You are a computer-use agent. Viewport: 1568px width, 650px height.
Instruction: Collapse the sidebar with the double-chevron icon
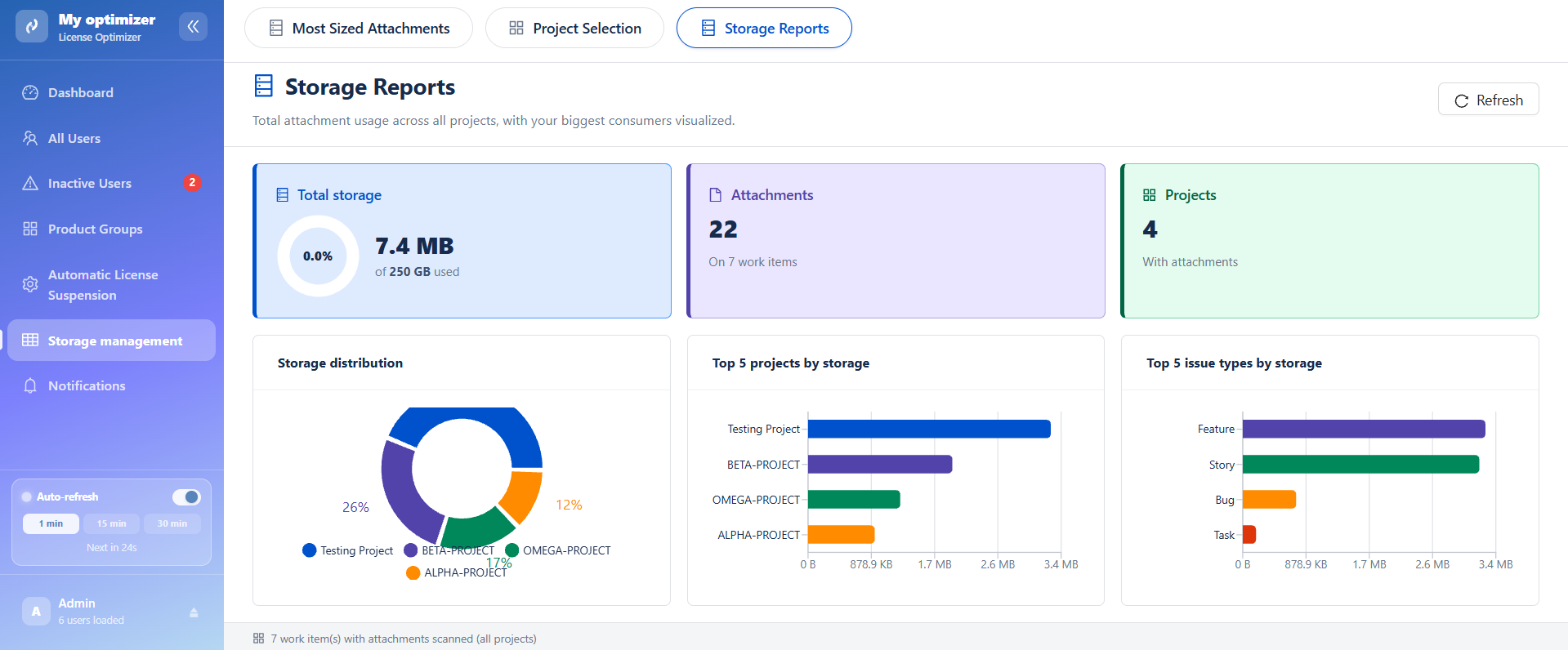193,27
